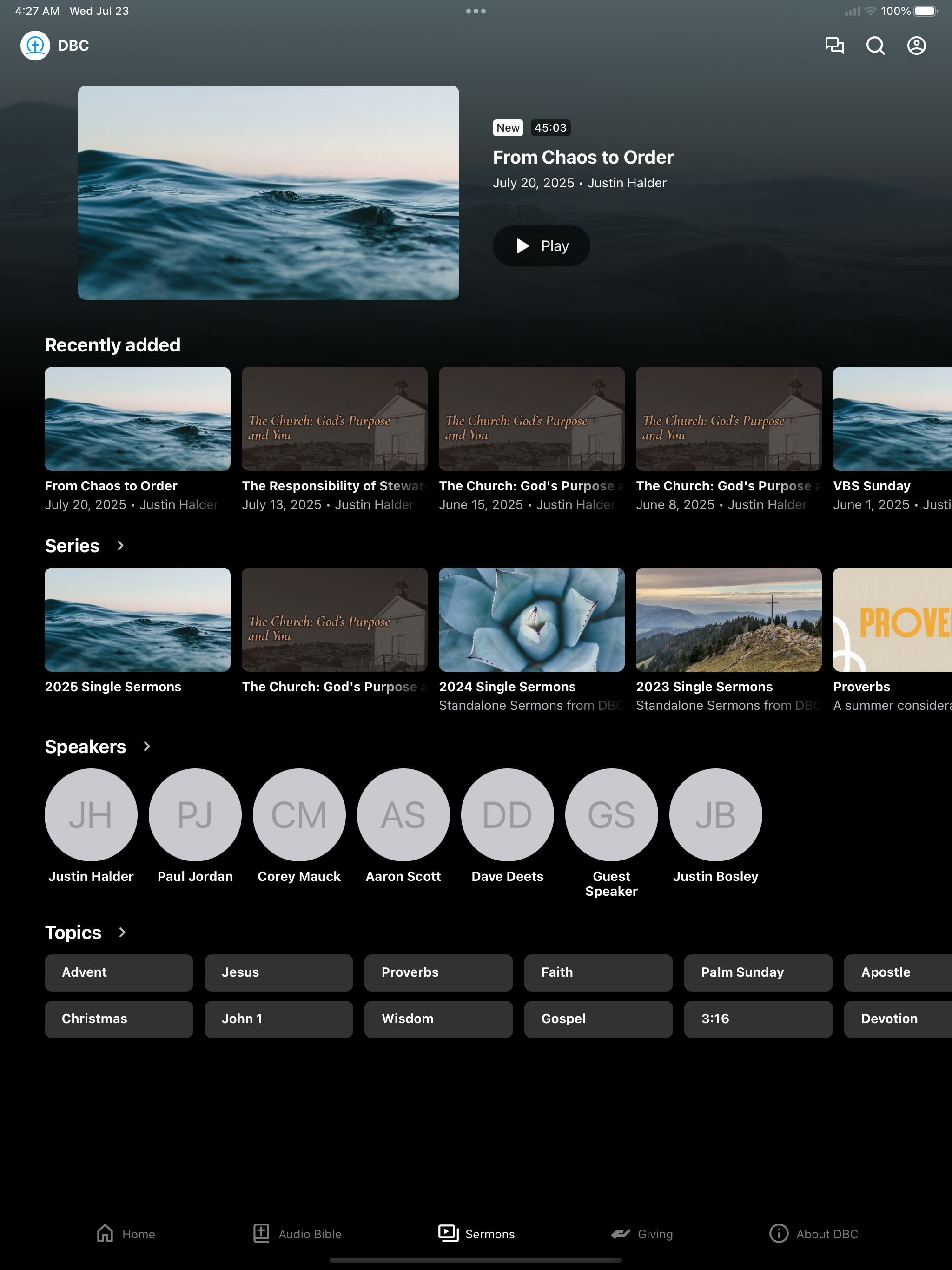Open the June 15, 2025 sermon card
This screenshot has width=952, height=1270.
click(x=532, y=439)
